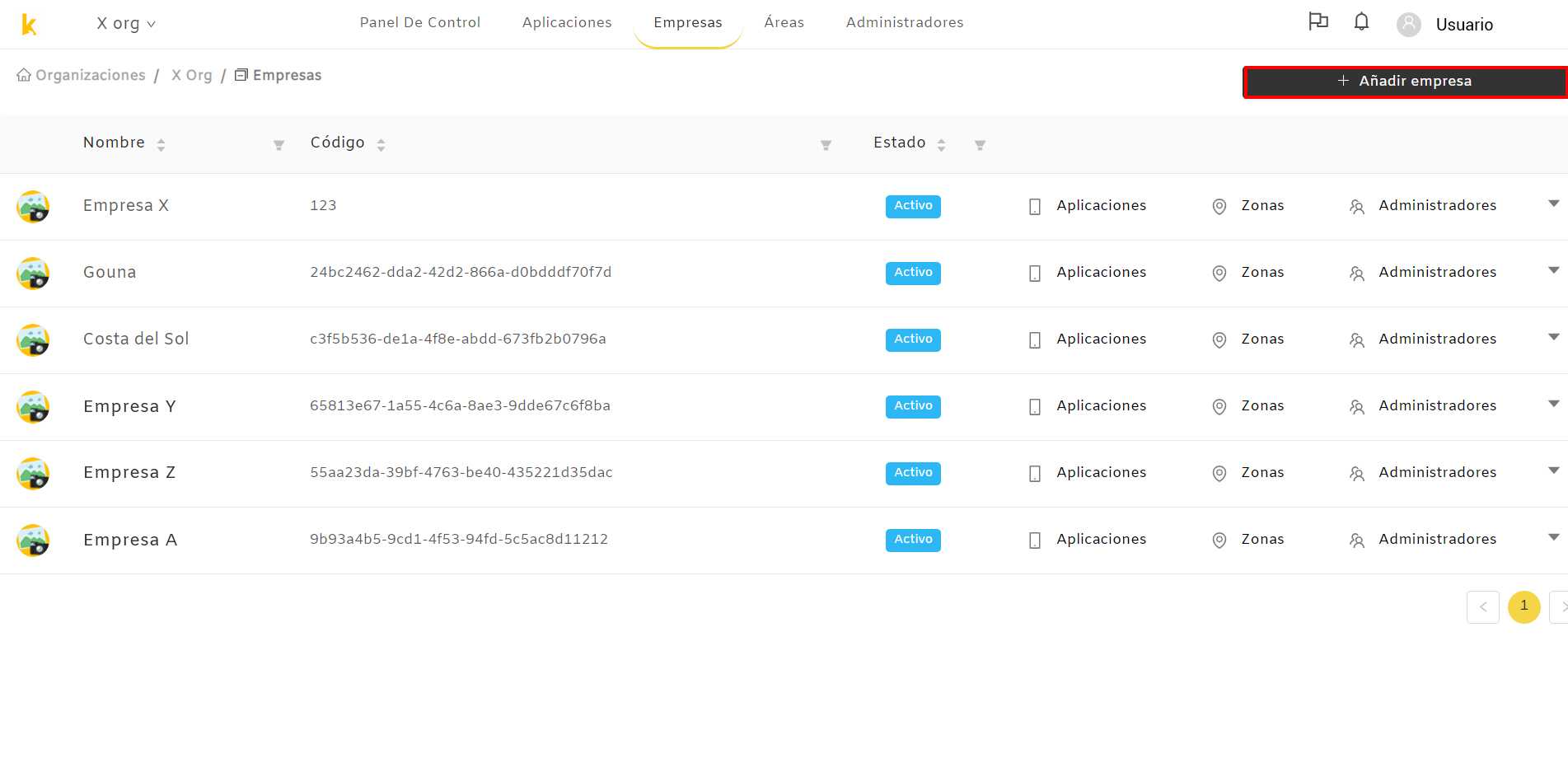Image resolution: width=1568 pixels, height=777 pixels.
Task: Open Administradores for Costa del Sol
Action: pyautogui.click(x=1437, y=339)
